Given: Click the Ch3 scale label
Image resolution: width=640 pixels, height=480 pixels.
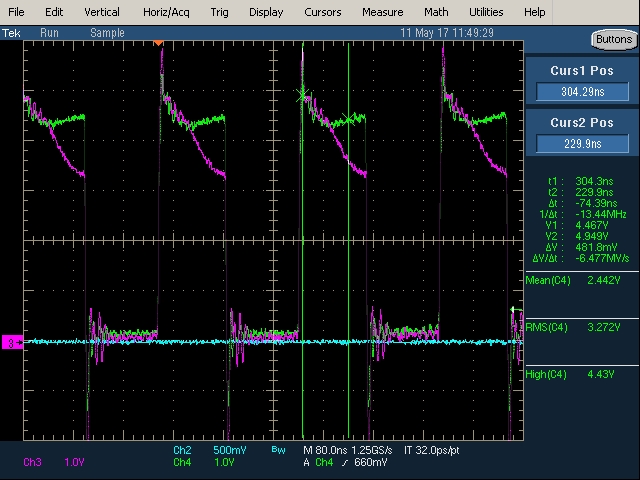Looking at the screenshot, I should click(32, 462).
